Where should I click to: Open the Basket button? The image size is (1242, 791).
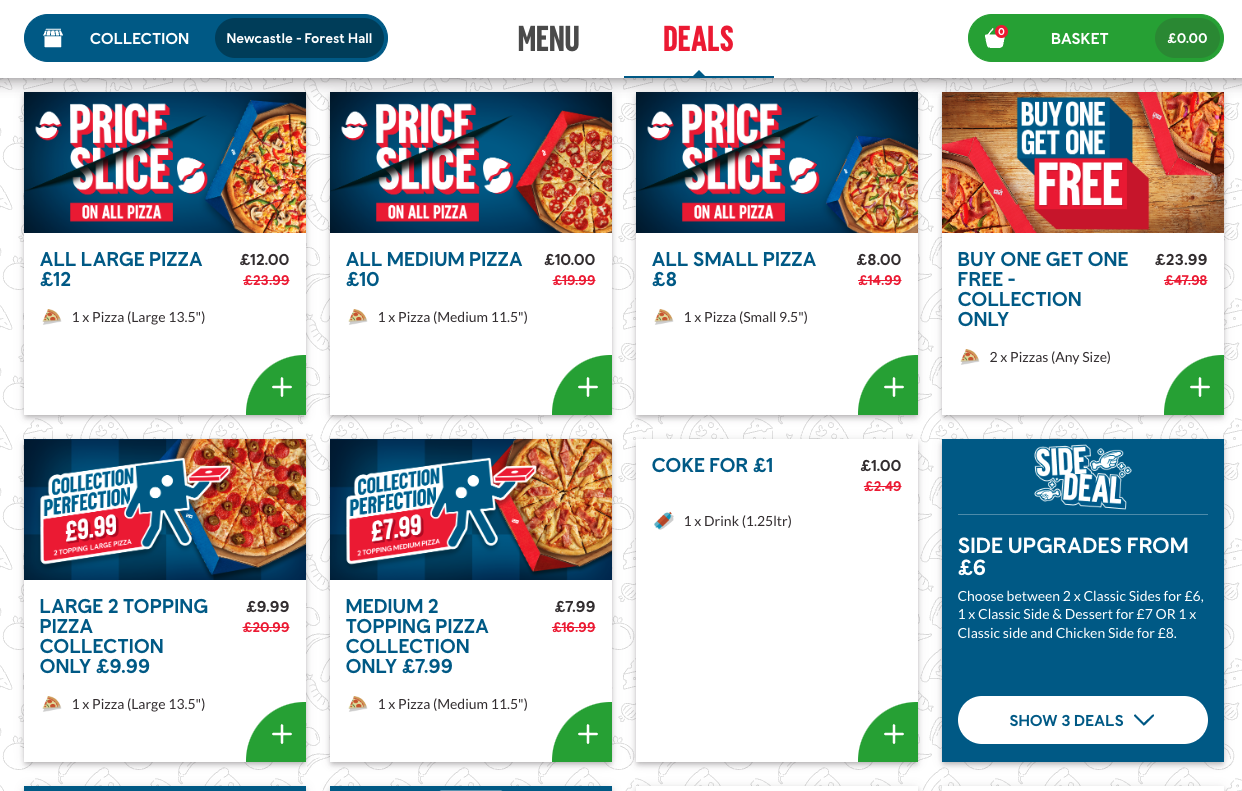[1079, 38]
